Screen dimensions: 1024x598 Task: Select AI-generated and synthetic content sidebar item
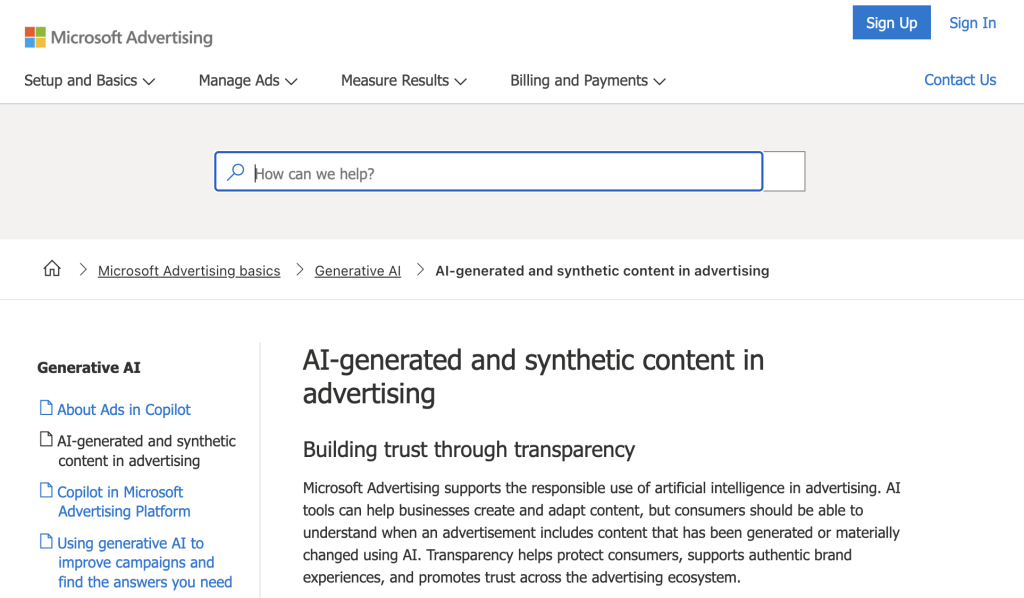[146, 450]
